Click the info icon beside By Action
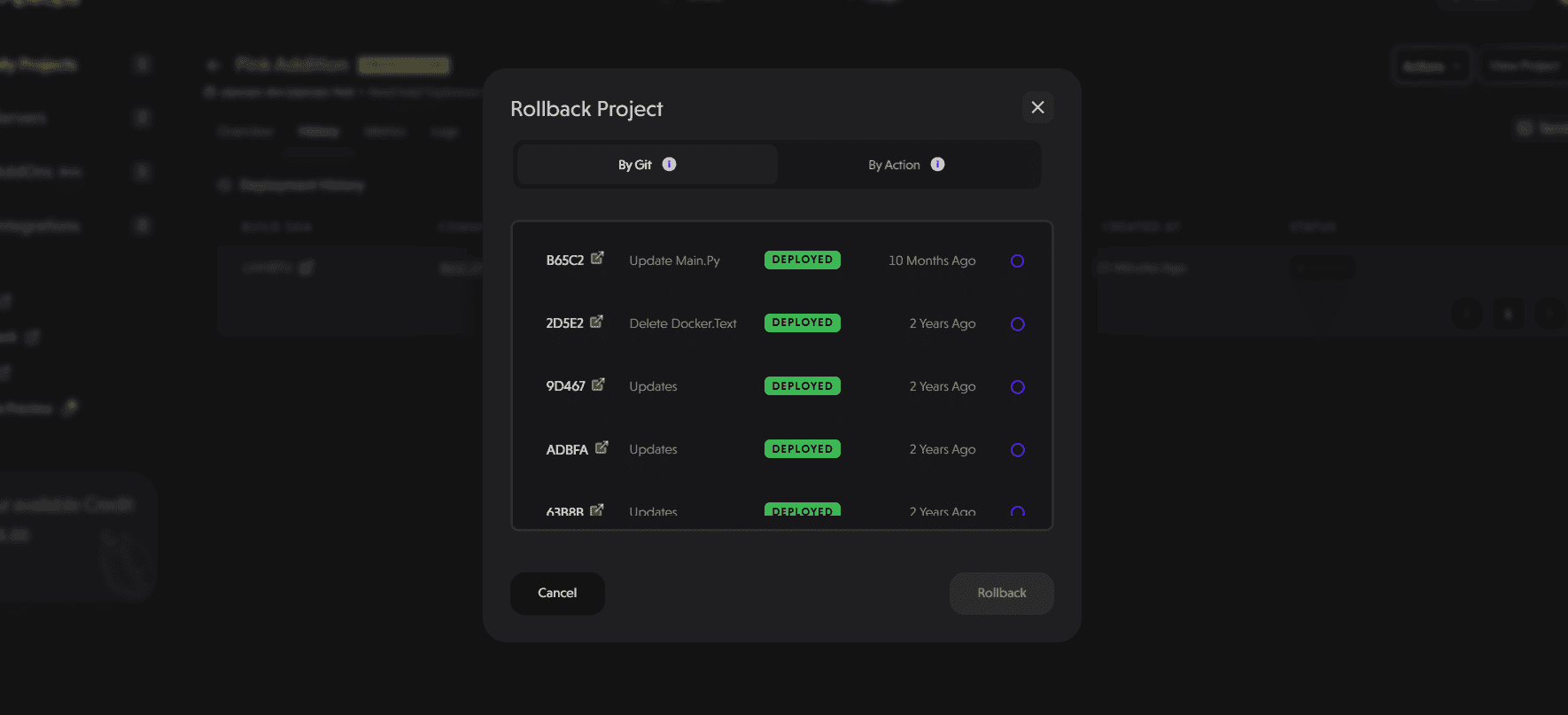Screen dimensions: 1568x715 pos(937,164)
